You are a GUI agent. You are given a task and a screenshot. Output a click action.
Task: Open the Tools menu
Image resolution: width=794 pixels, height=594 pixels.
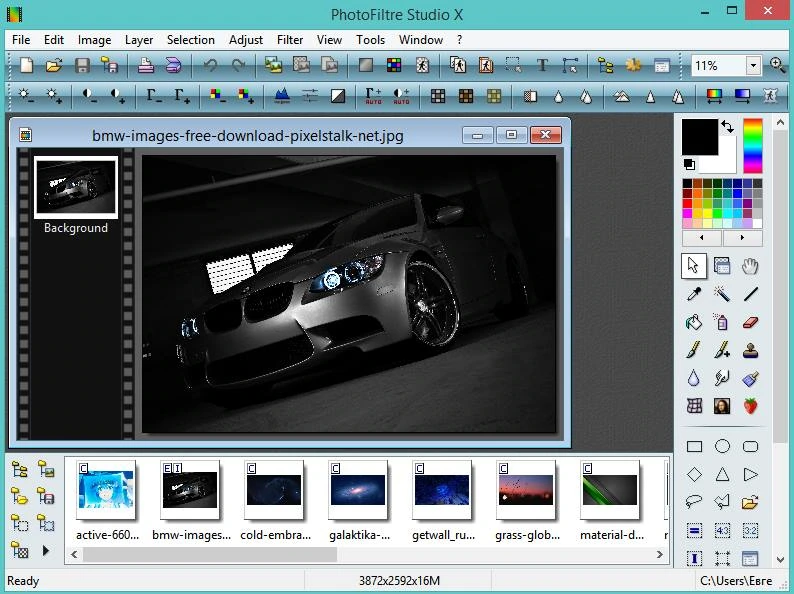tap(370, 39)
